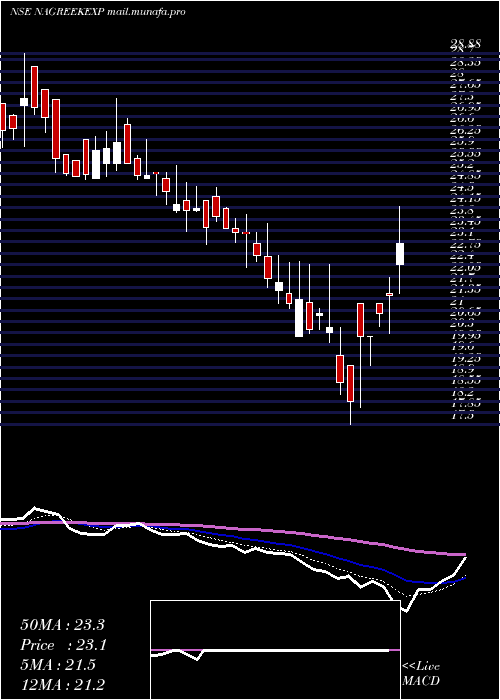Open the boxed MACD inset chart
Screen dimensions: 500x700
click(275, 650)
